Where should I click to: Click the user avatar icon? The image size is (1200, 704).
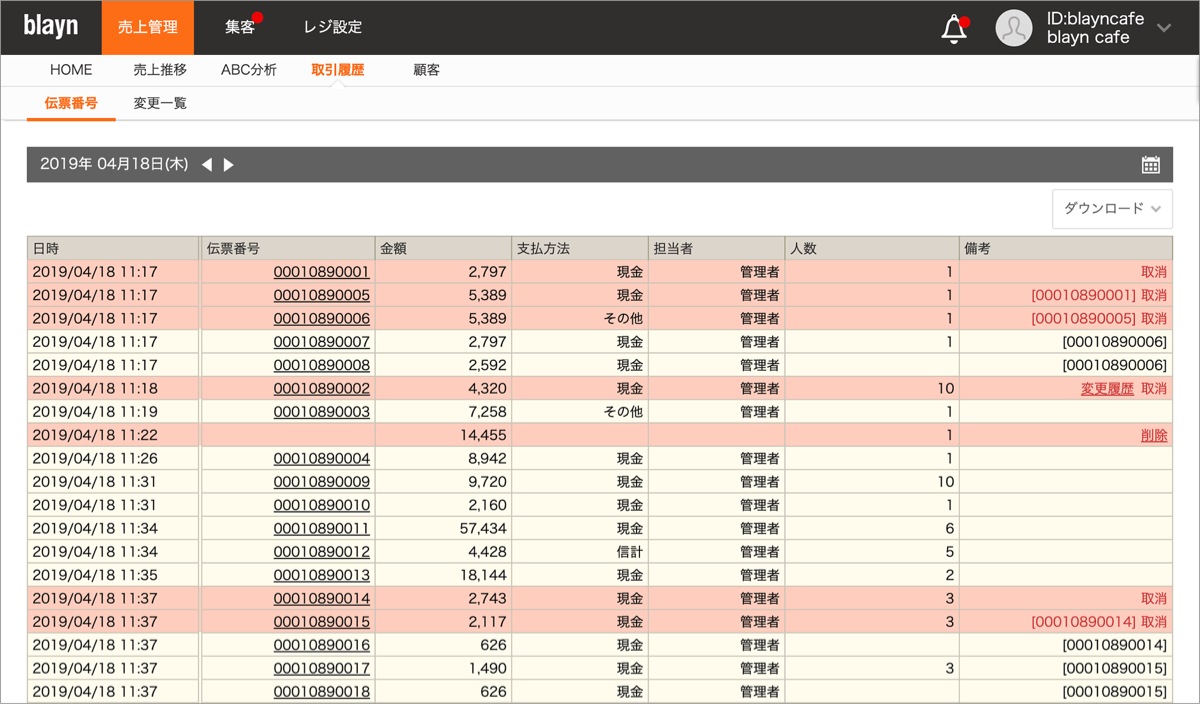pyautogui.click(x=1014, y=28)
